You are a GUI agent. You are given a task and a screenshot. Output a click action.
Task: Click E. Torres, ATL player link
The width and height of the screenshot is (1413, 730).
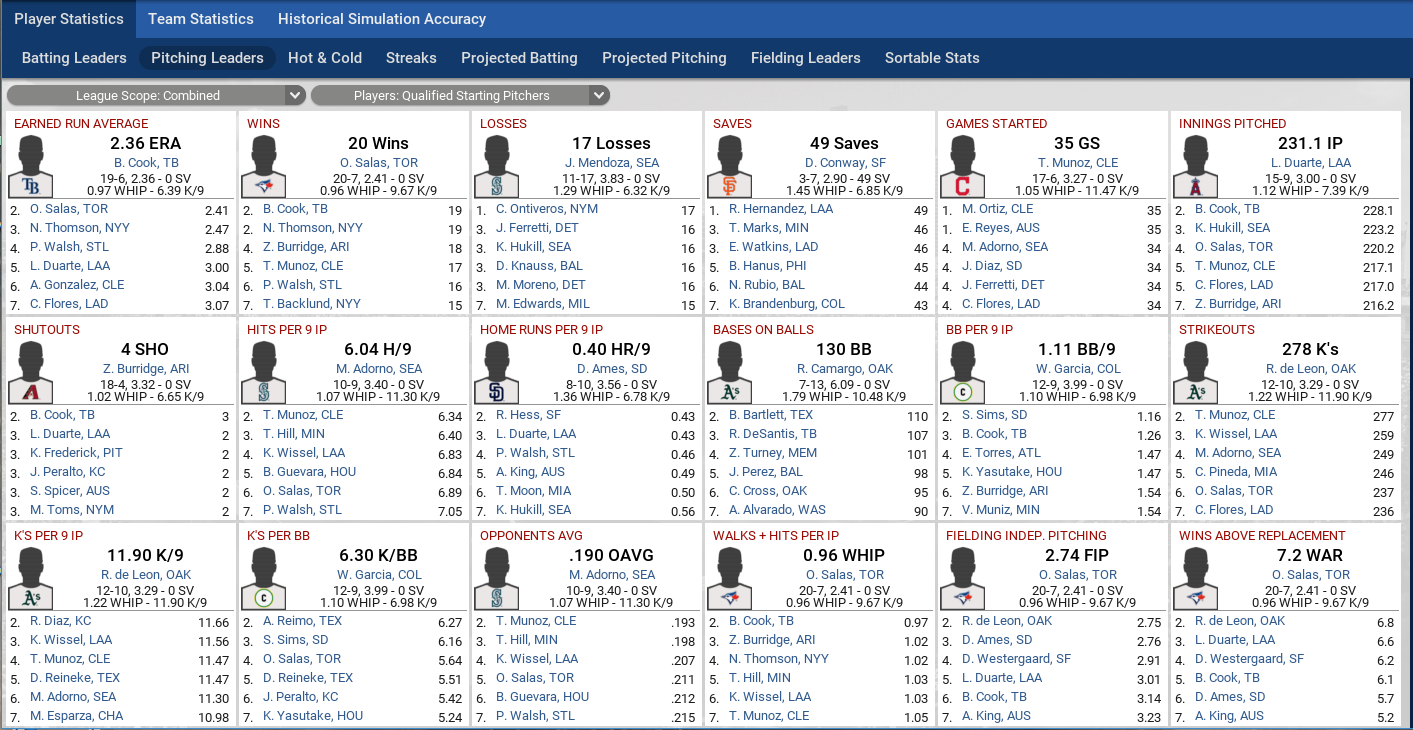(1001, 453)
